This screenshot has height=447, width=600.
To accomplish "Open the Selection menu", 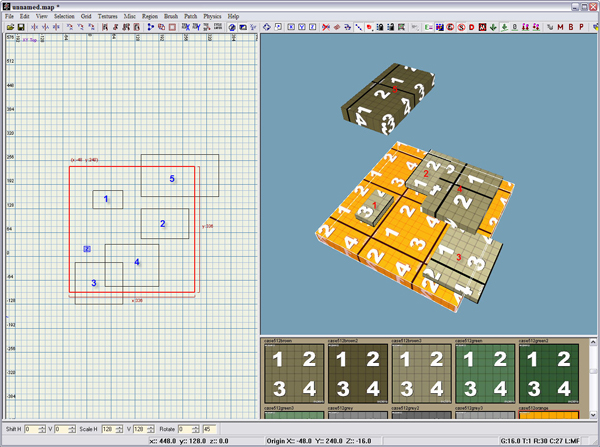I will [x=64, y=16].
